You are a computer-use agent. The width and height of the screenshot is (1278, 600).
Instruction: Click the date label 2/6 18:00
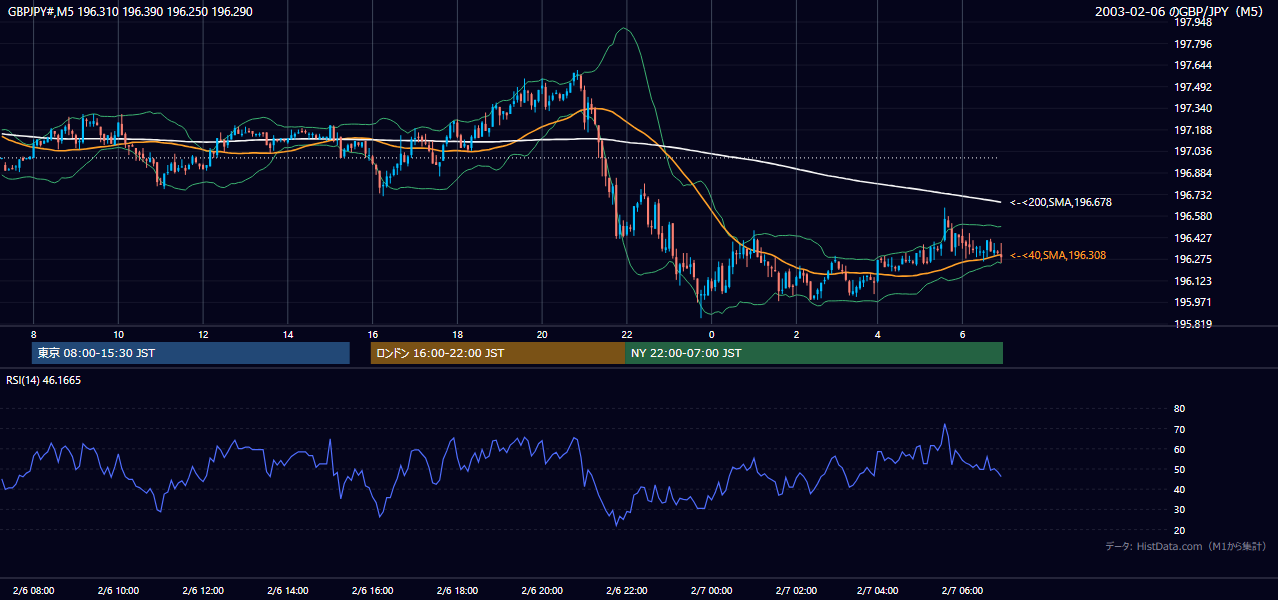[x=457, y=590]
